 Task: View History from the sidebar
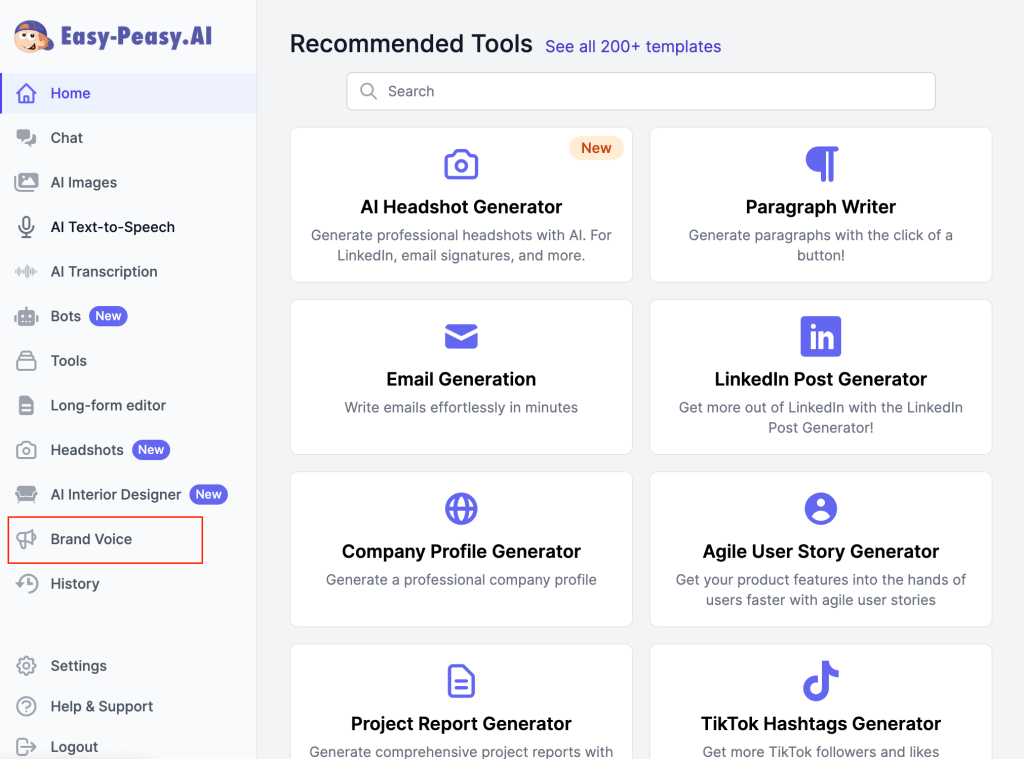(74, 584)
